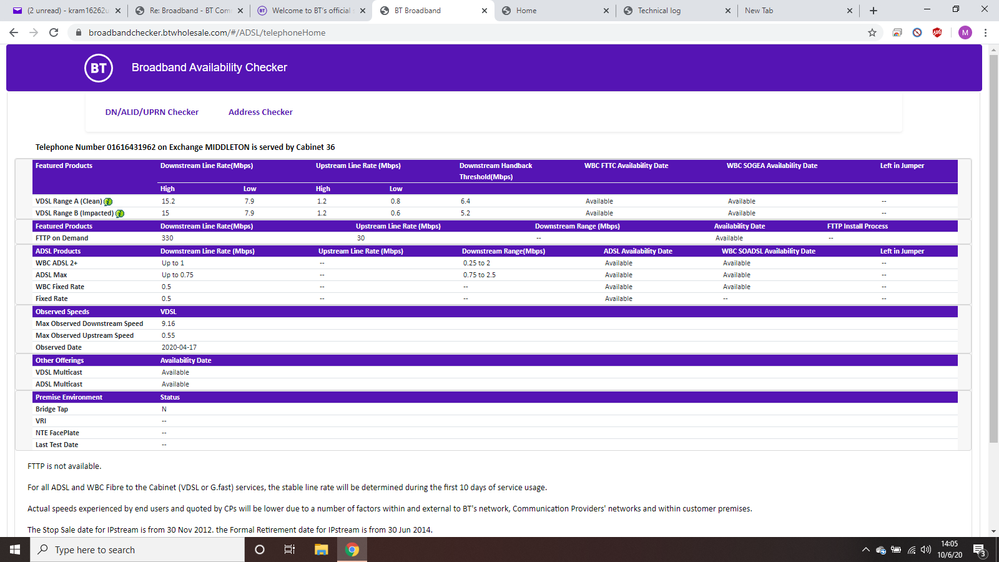Open File Explorer from the taskbar
This screenshot has height=562, width=999.
click(x=321, y=549)
